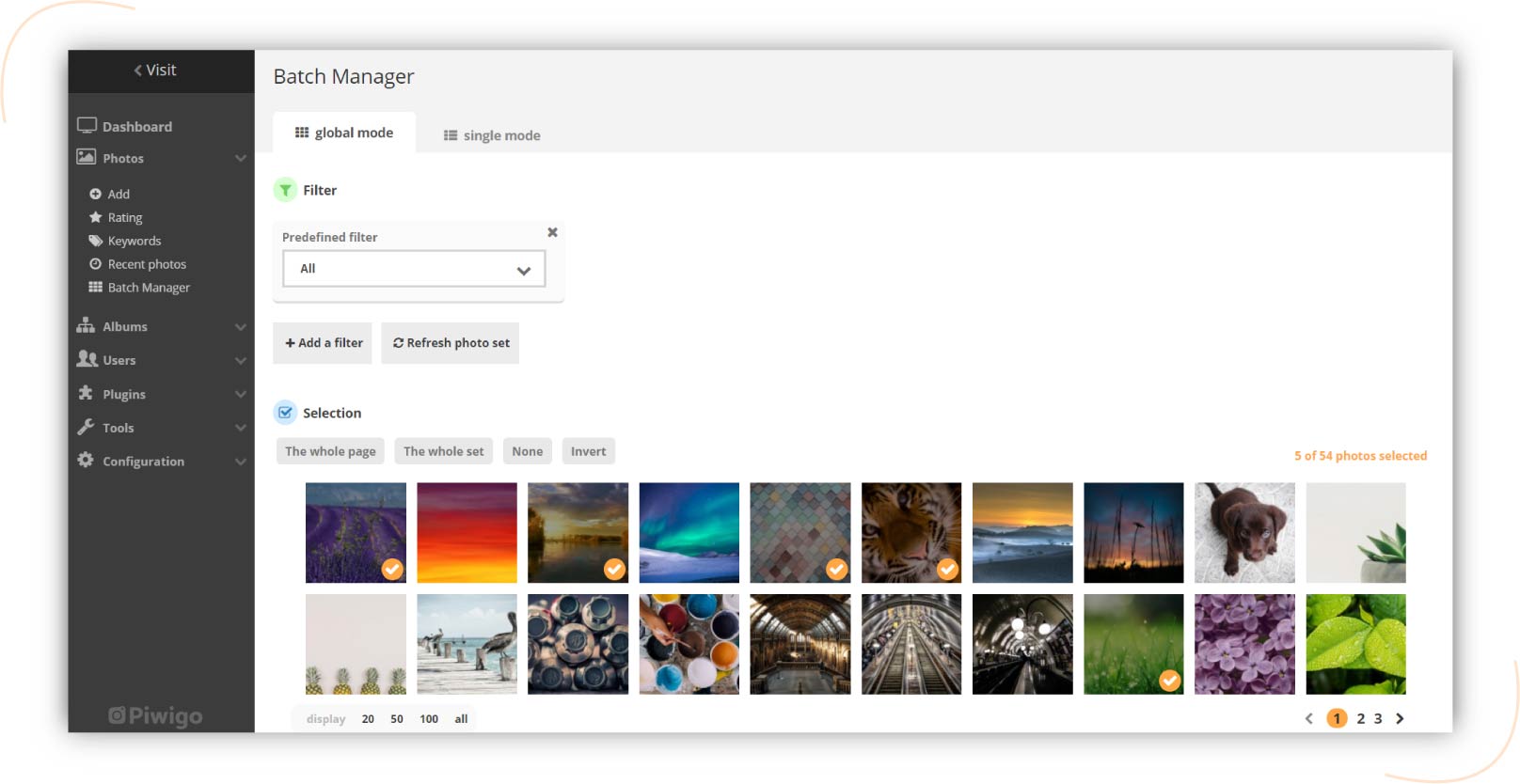Remove the predefined filter with X
The width and height of the screenshot is (1520, 784).
pos(552,232)
